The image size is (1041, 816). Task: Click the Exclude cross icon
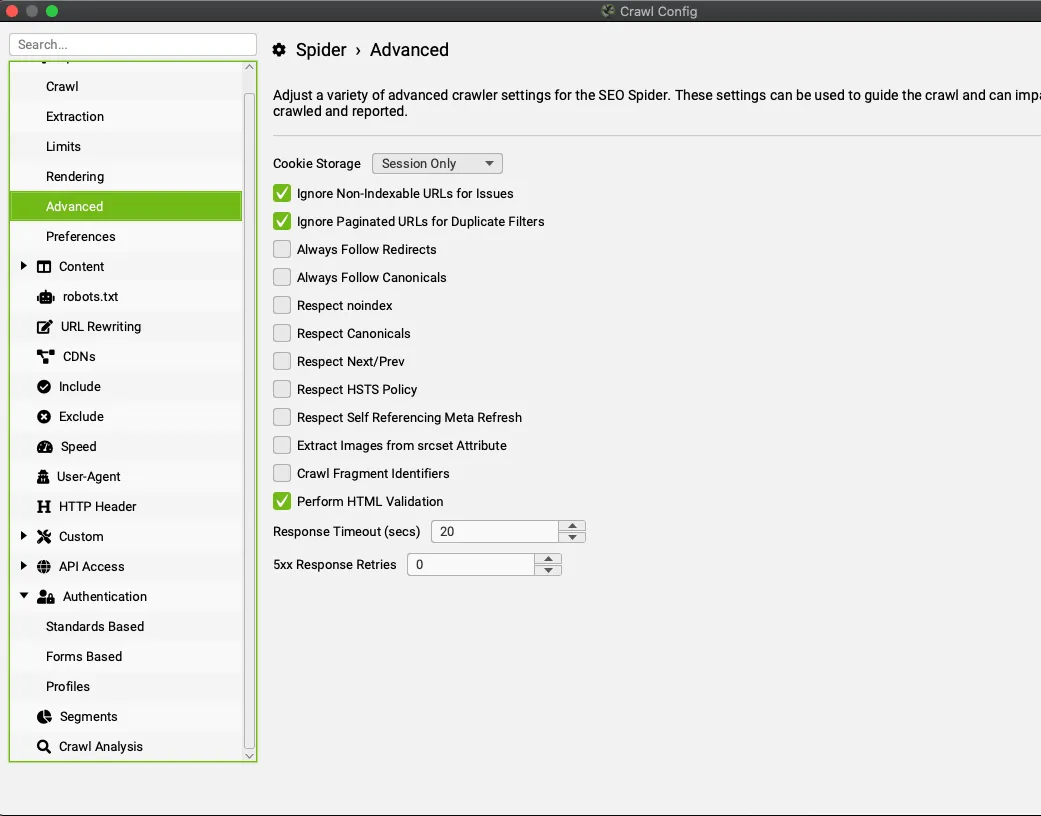(44, 417)
